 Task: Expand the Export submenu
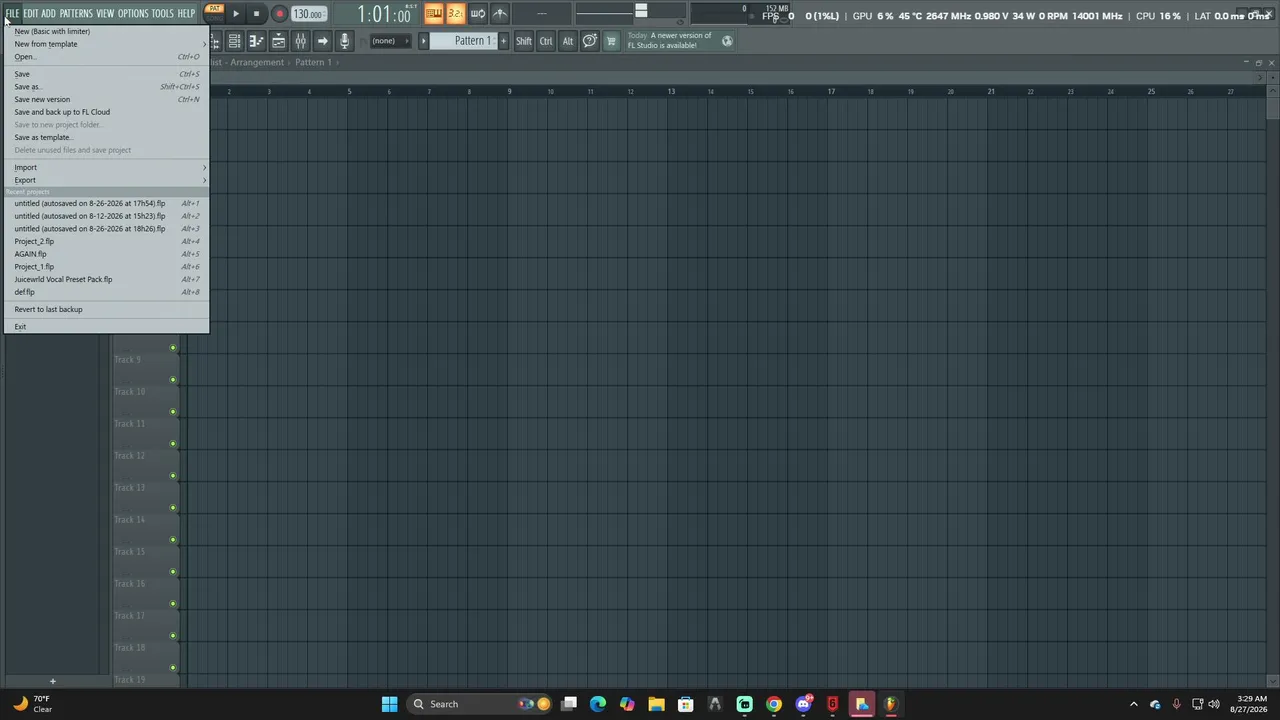click(x=106, y=180)
